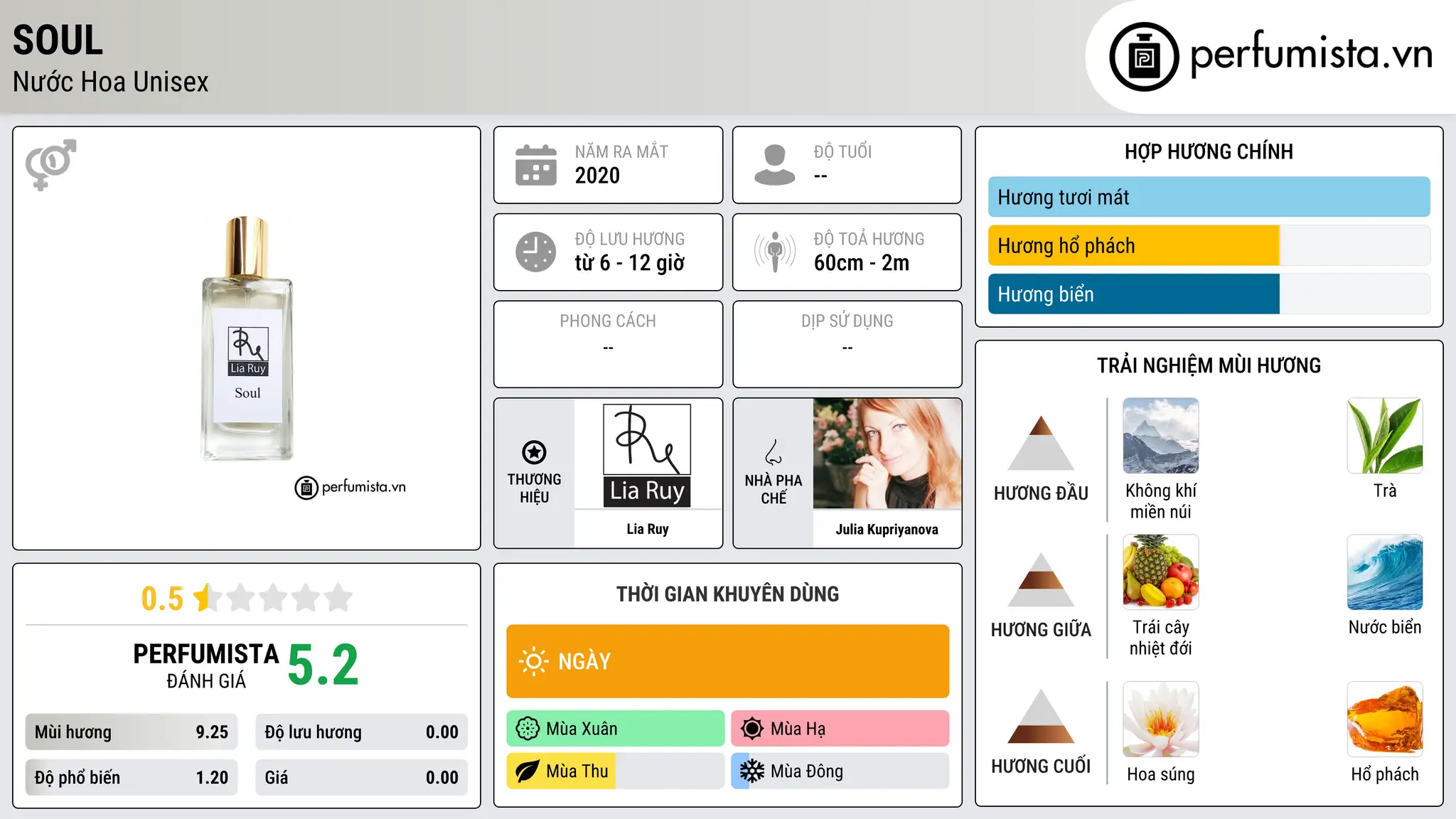The width and height of the screenshot is (1456, 819).
Task: Click the Hương hổ phách accord bar
Action: coord(1209,245)
